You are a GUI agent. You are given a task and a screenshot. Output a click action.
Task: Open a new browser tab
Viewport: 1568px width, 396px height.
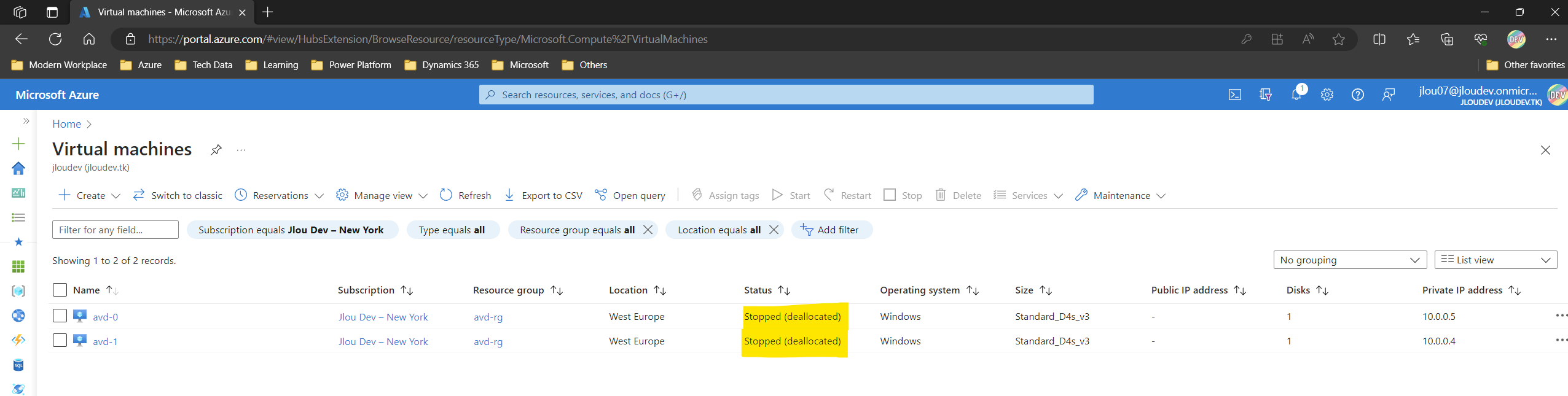coord(268,12)
